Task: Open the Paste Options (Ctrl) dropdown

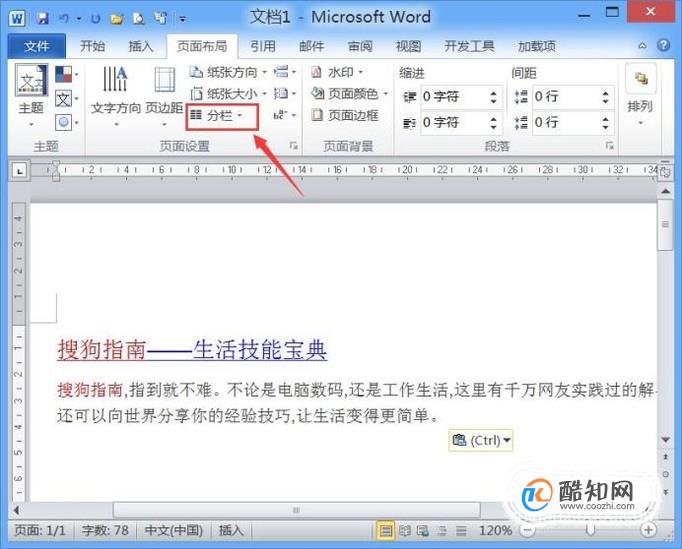Action: coord(480,440)
